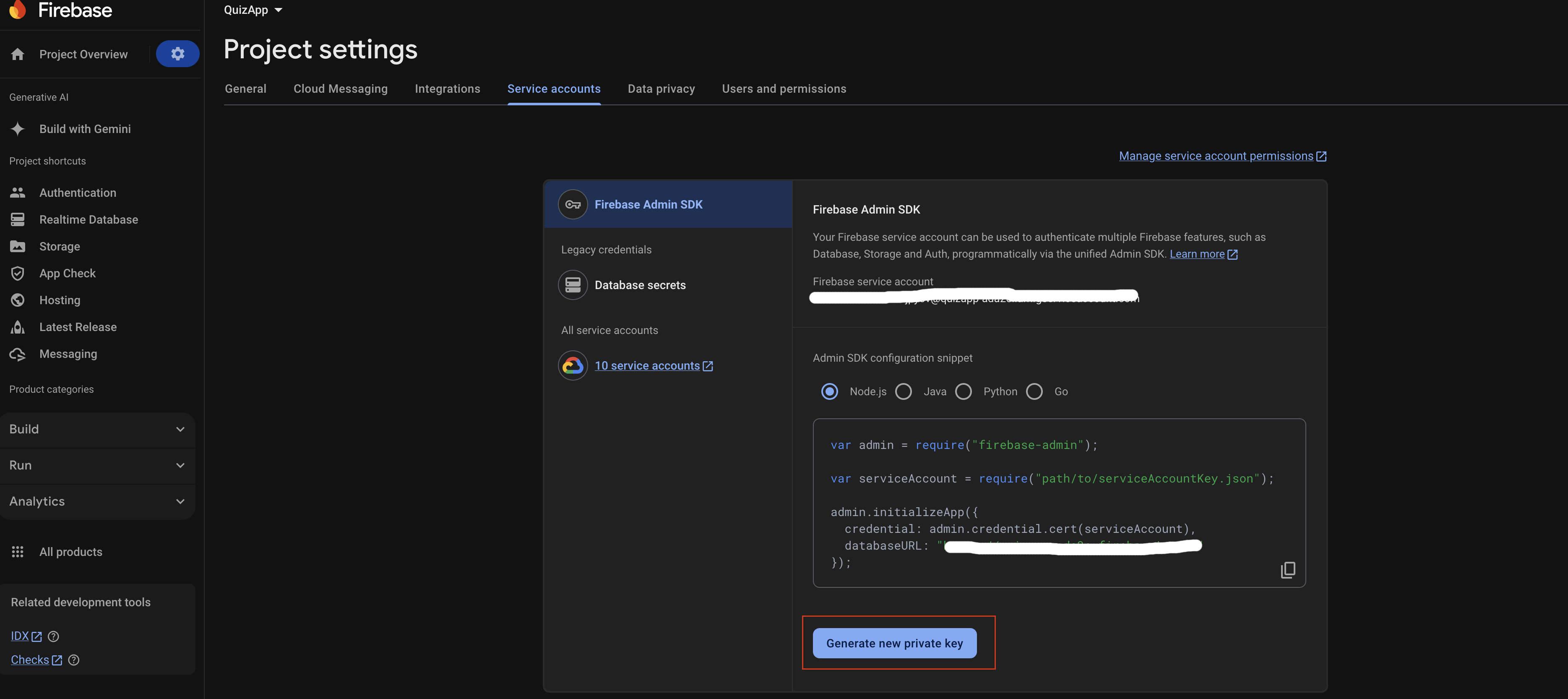1568x699 pixels.
Task: Select the Python radio button
Action: pyautogui.click(x=963, y=391)
